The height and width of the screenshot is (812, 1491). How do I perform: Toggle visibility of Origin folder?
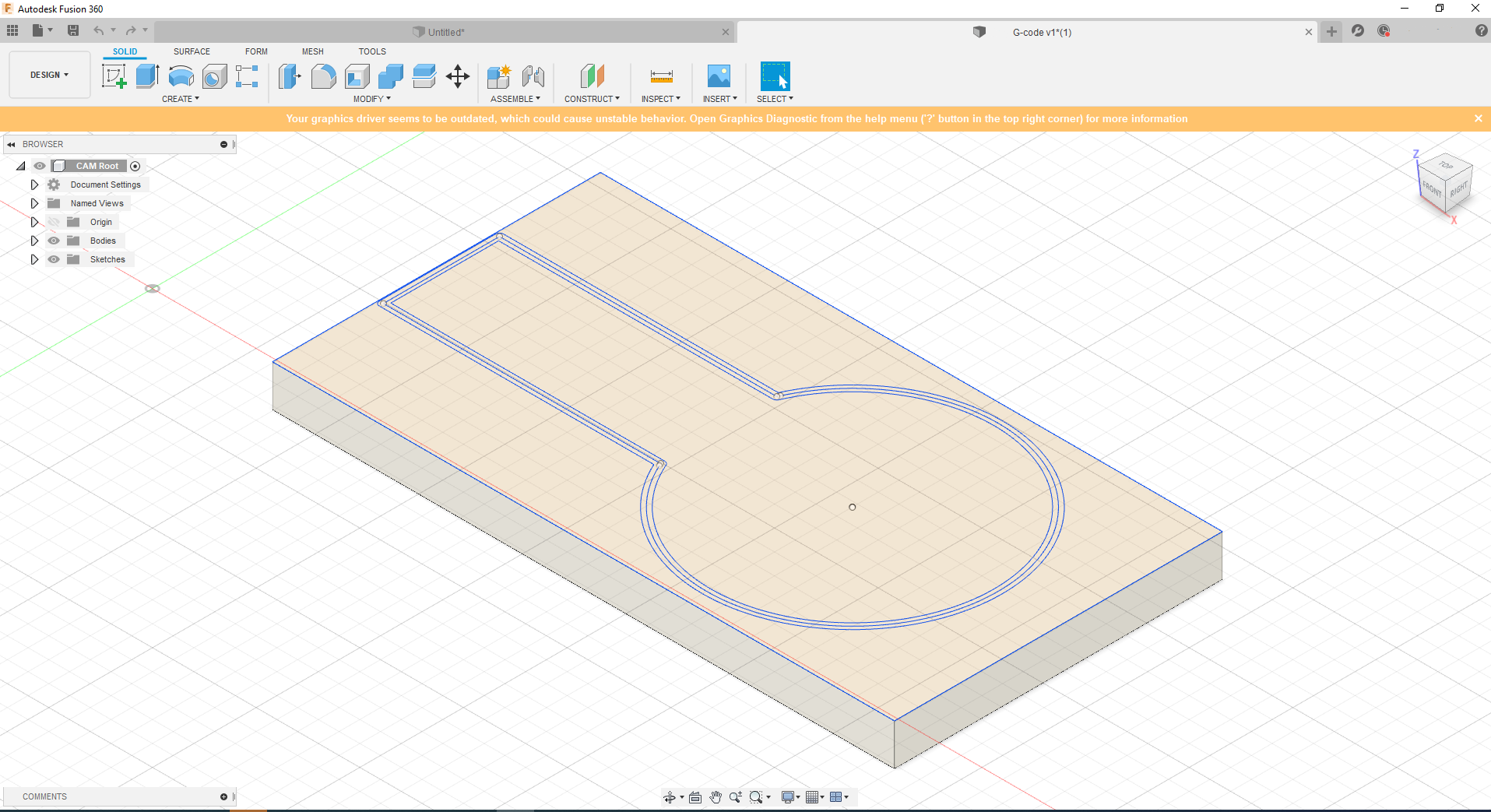coord(54,222)
